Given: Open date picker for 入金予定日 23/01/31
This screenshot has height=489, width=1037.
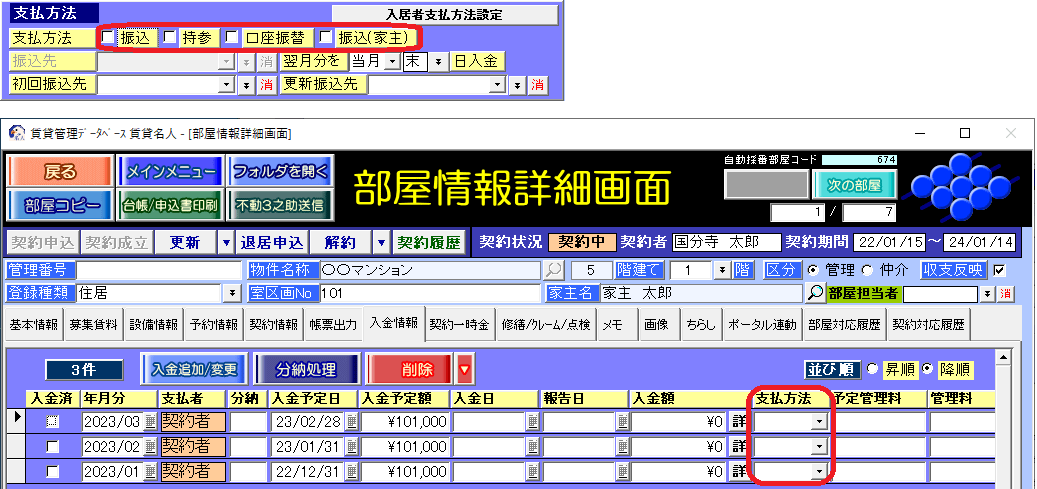Looking at the screenshot, I should [x=347, y=446].
